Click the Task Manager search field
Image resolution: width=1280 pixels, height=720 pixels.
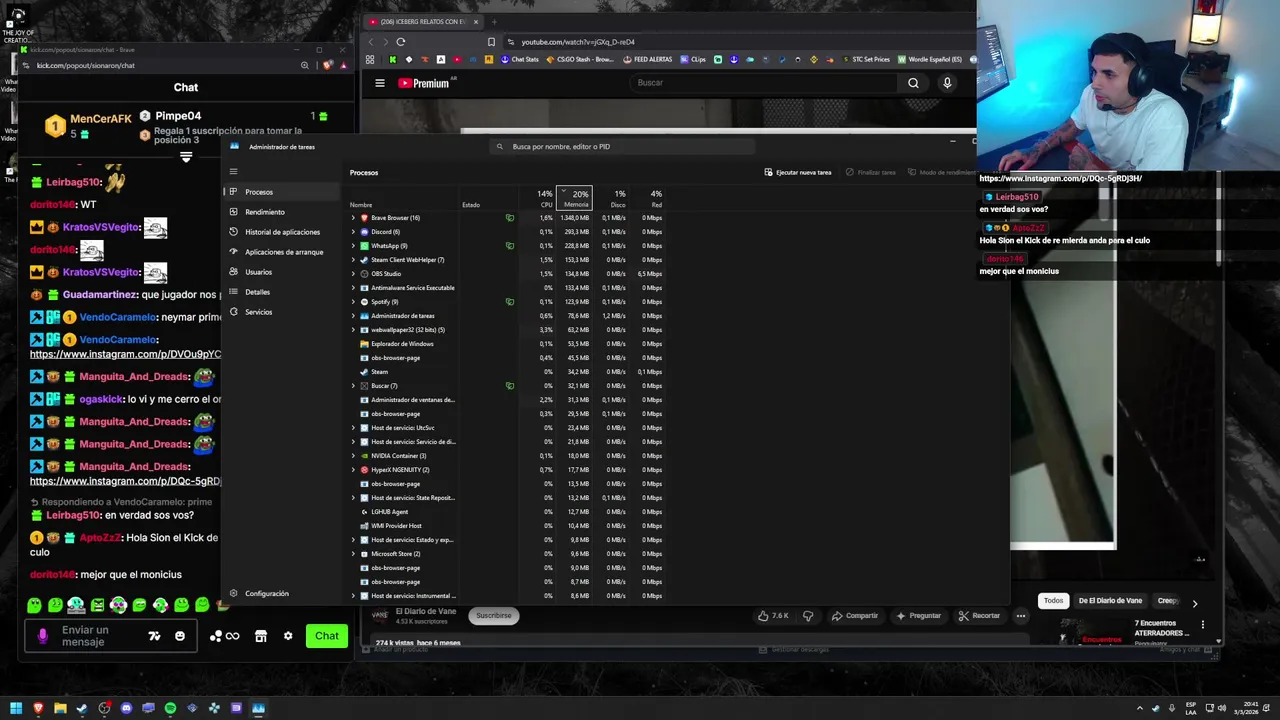point(620,147)
